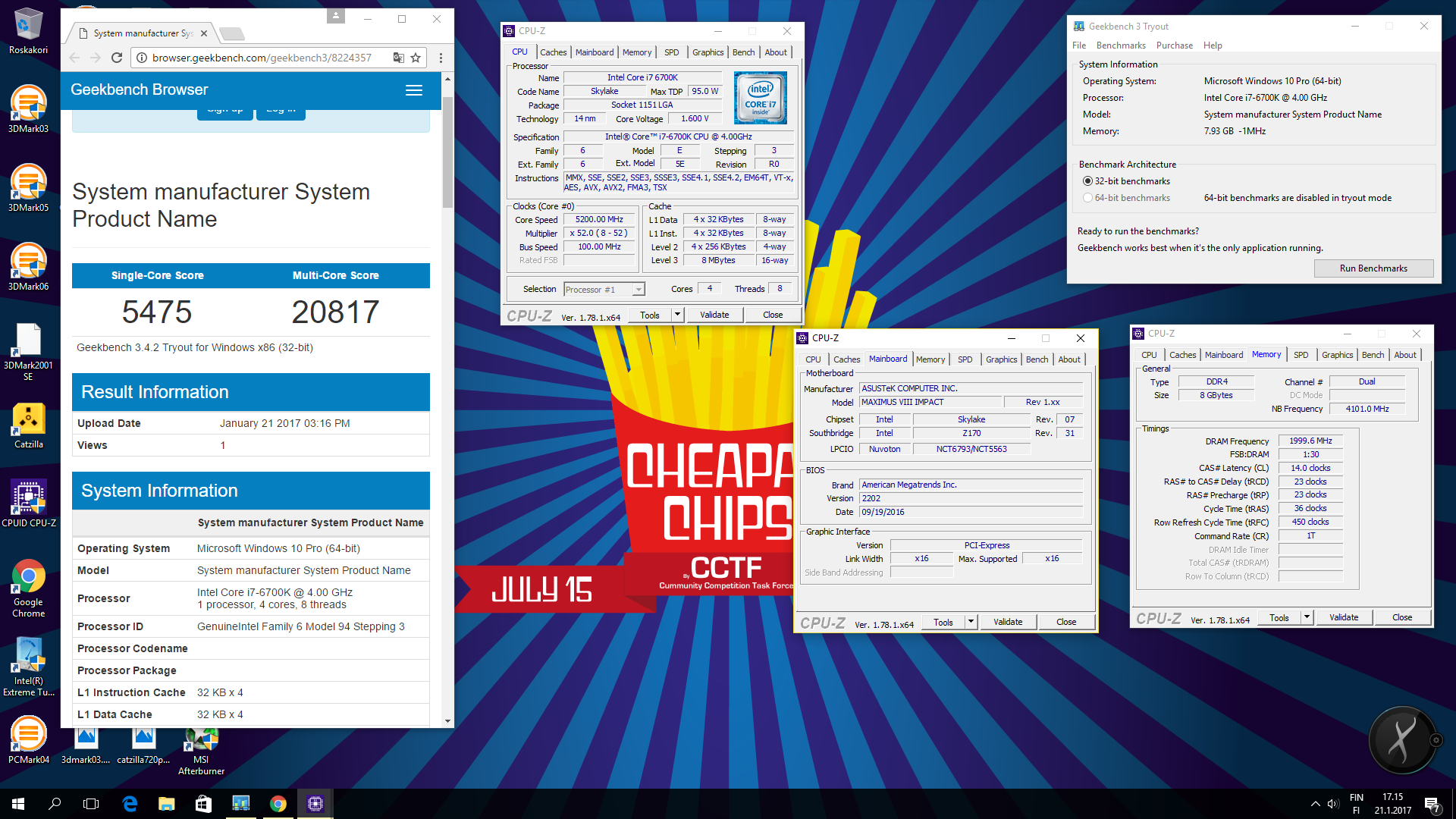Click Validate in Memory CPU-Z window
Viewport: 1456px width, 819px height.
[x=1344, y=617]
